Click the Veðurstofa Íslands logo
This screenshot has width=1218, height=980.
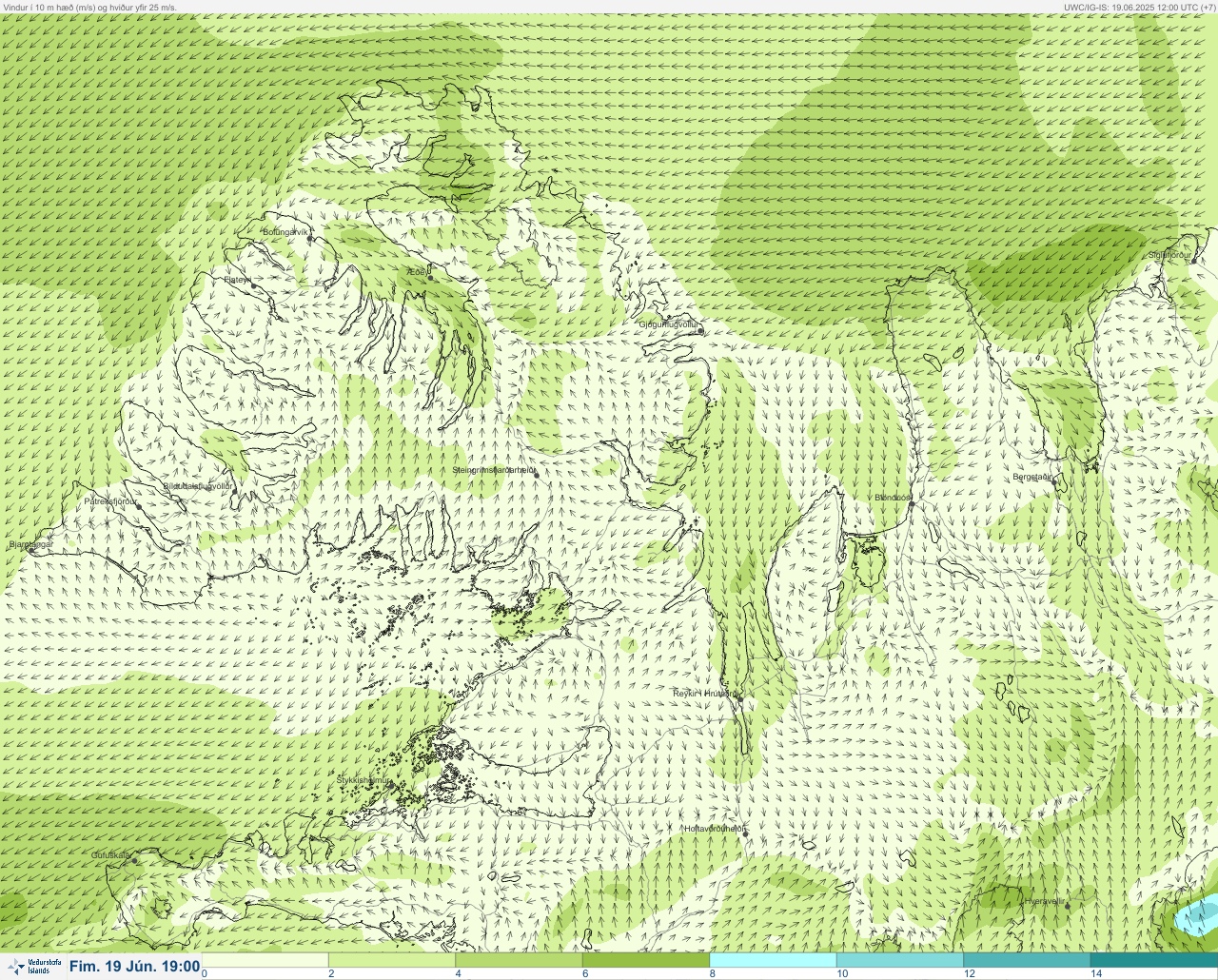point(34,966)
